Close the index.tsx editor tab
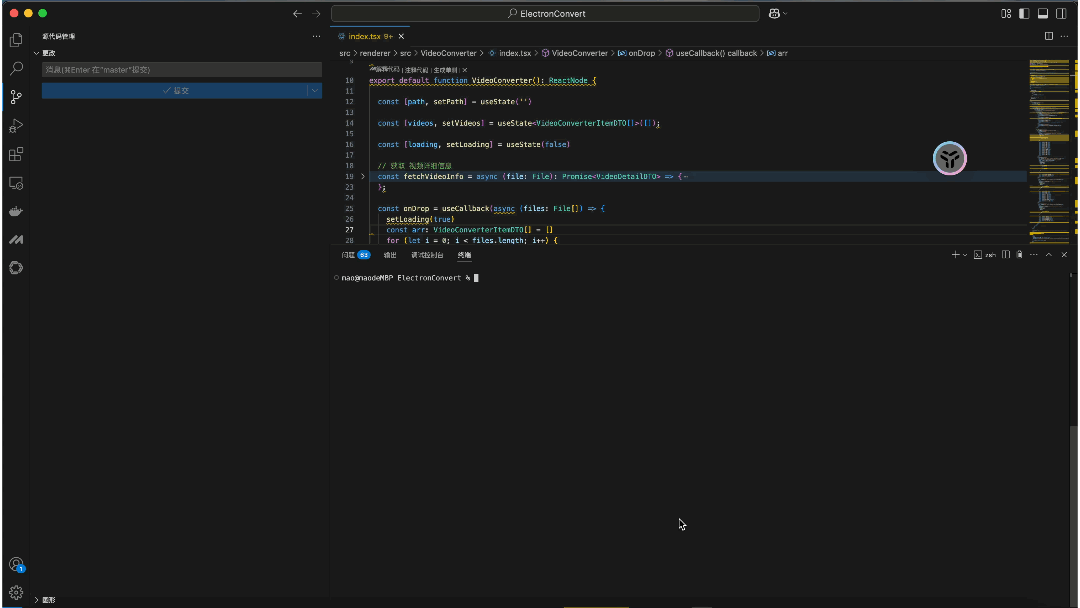 click(401, 36)
